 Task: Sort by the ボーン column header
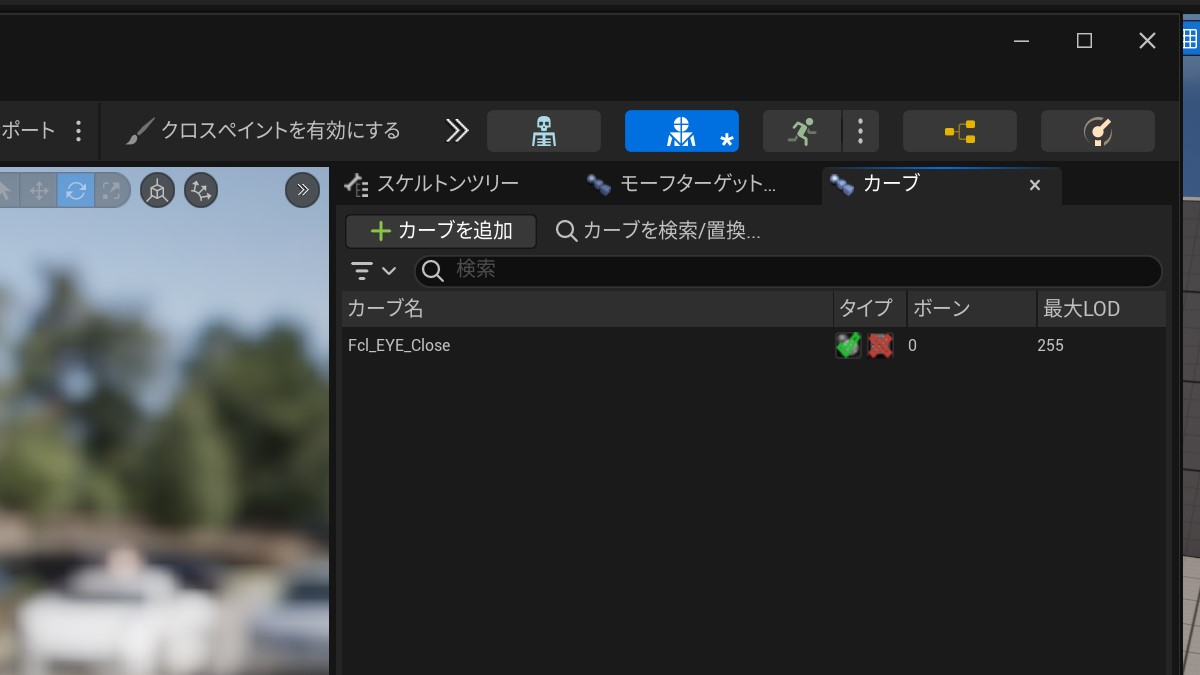coord(972,309)
